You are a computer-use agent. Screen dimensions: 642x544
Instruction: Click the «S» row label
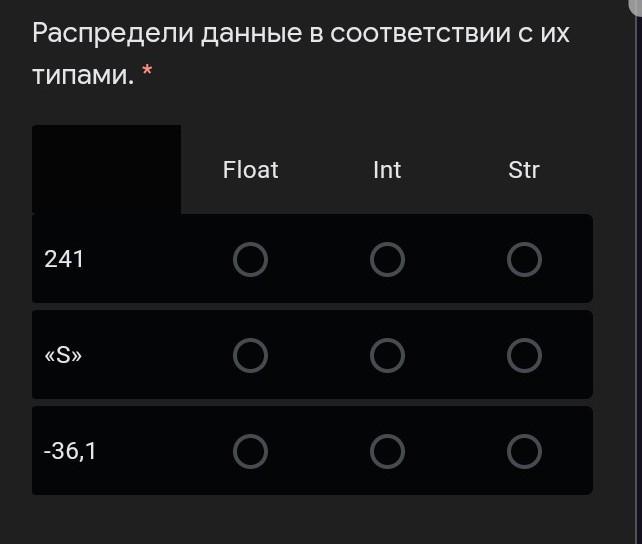63,355
